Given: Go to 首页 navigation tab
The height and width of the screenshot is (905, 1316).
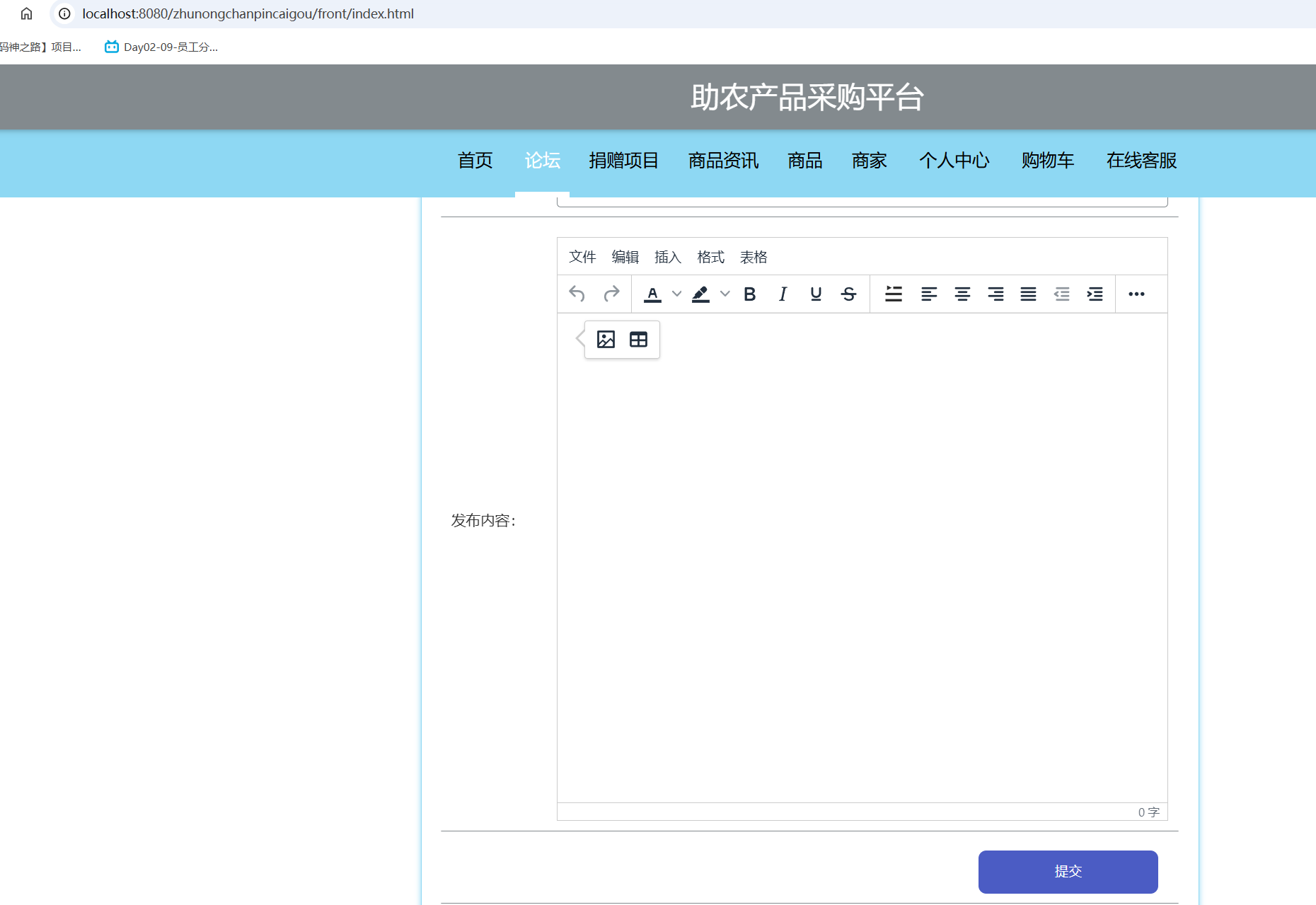Looking at the screenshot, I should 475,161.
